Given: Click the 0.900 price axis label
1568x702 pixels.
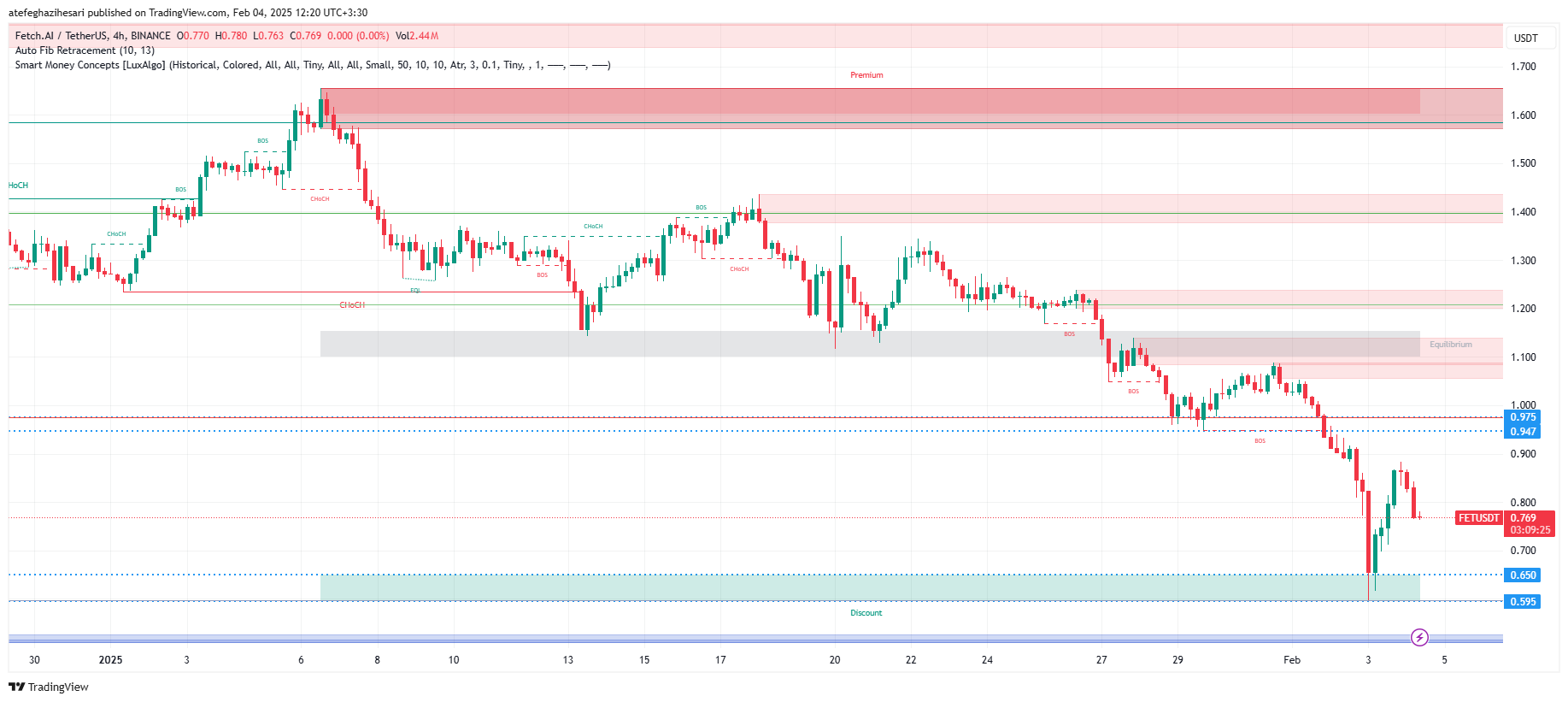Looking at the screenshot, I should coord(1524,454).
